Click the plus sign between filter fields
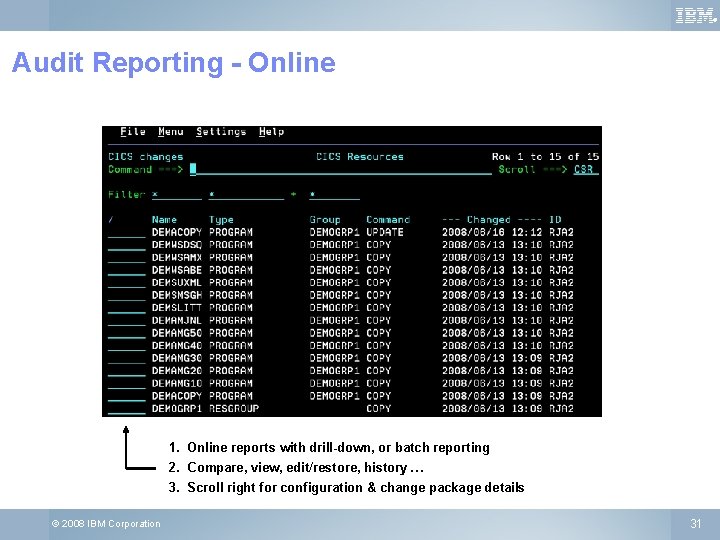Image resolution: width=720 pixels, height=540 pixels. [293, 195]
